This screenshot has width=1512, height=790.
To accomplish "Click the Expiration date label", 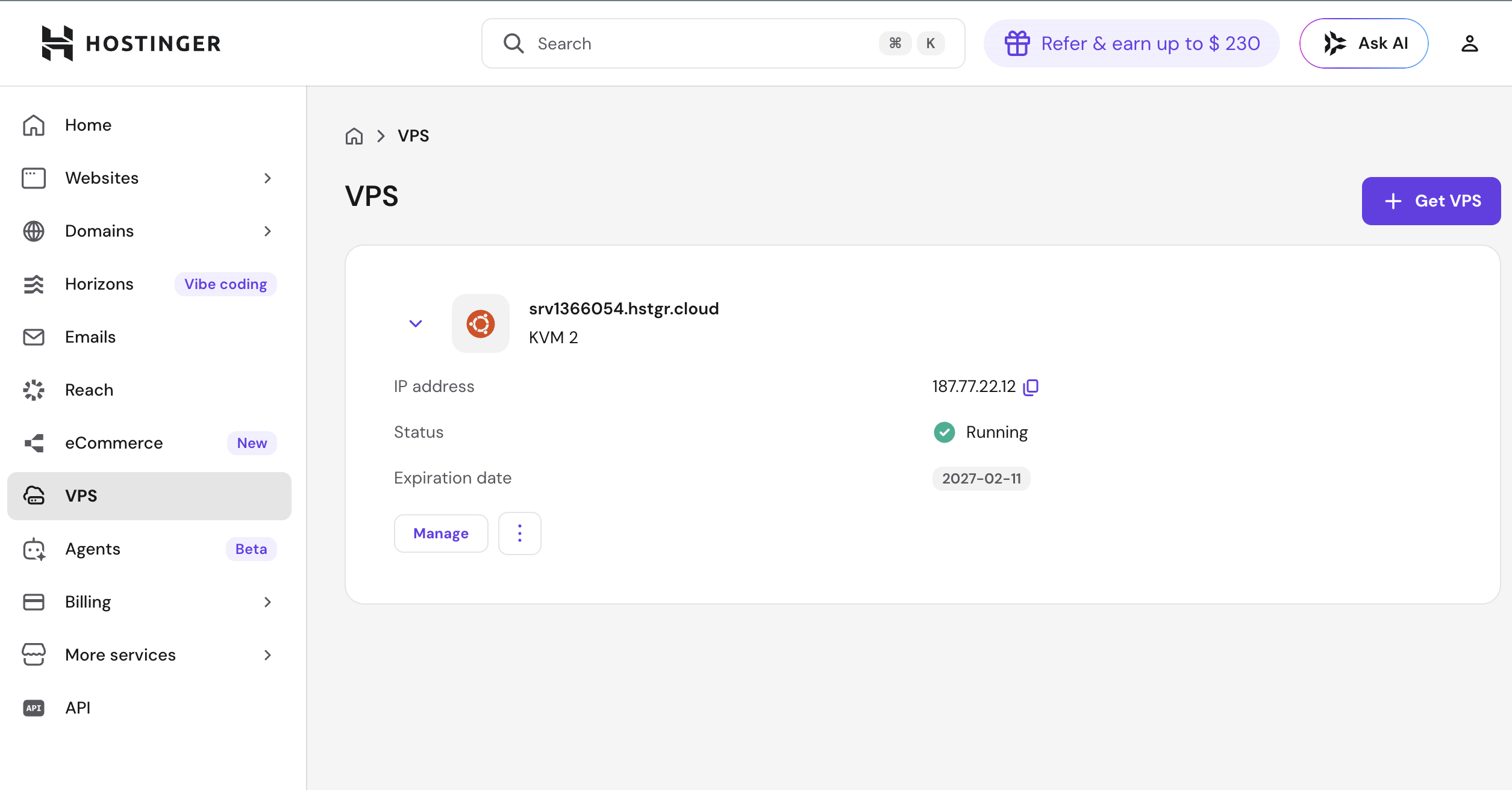I will [x=452, y=478].
